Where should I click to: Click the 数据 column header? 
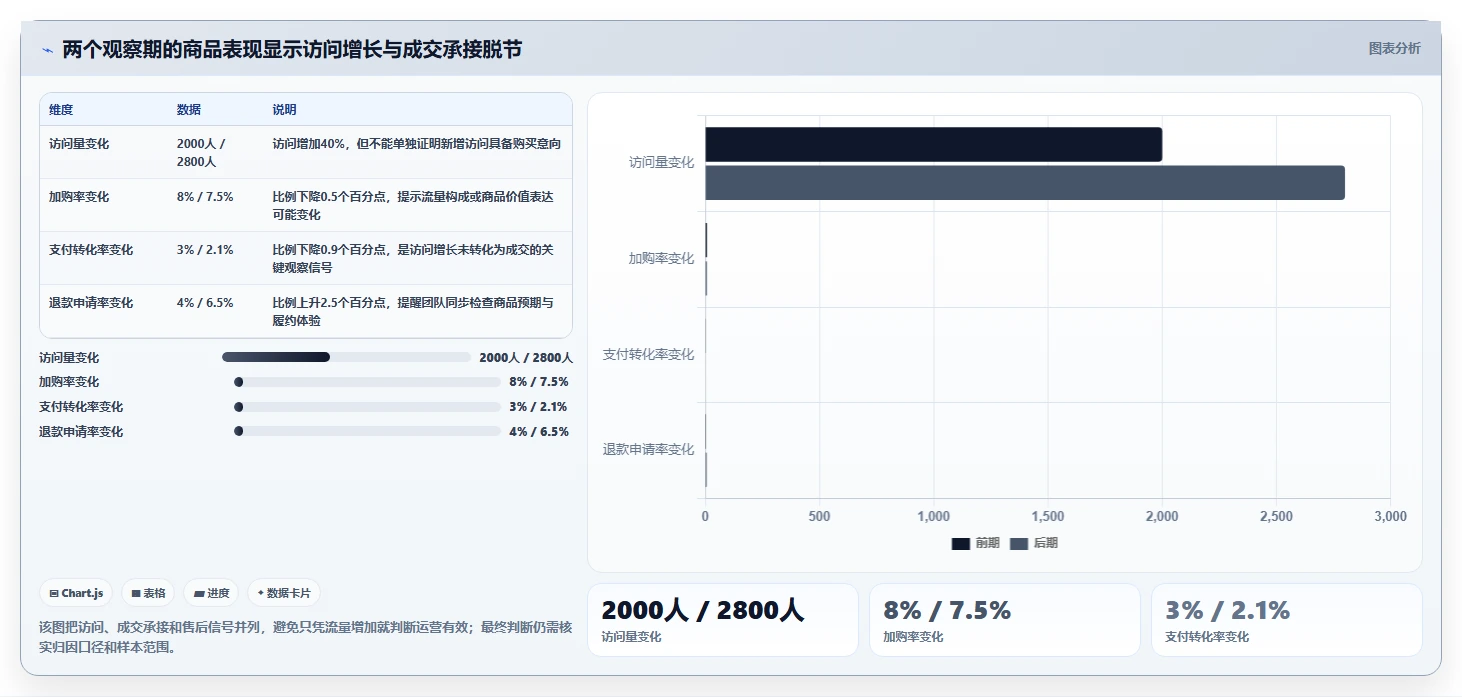point(189,110)
